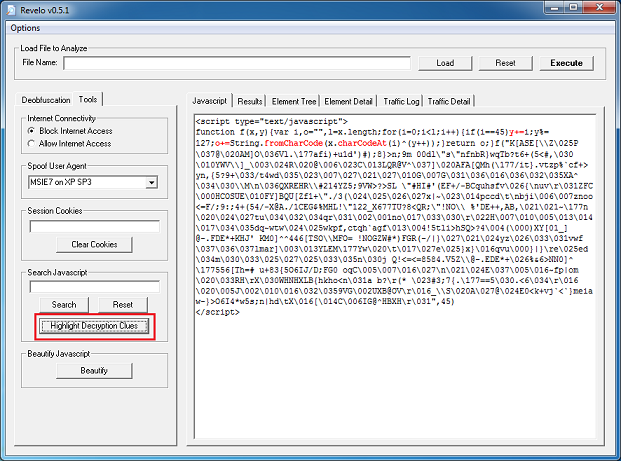Screen dimensions: 621x461
Task: Expand the Spoof User Agent dropdown
Action: point(151,183)
